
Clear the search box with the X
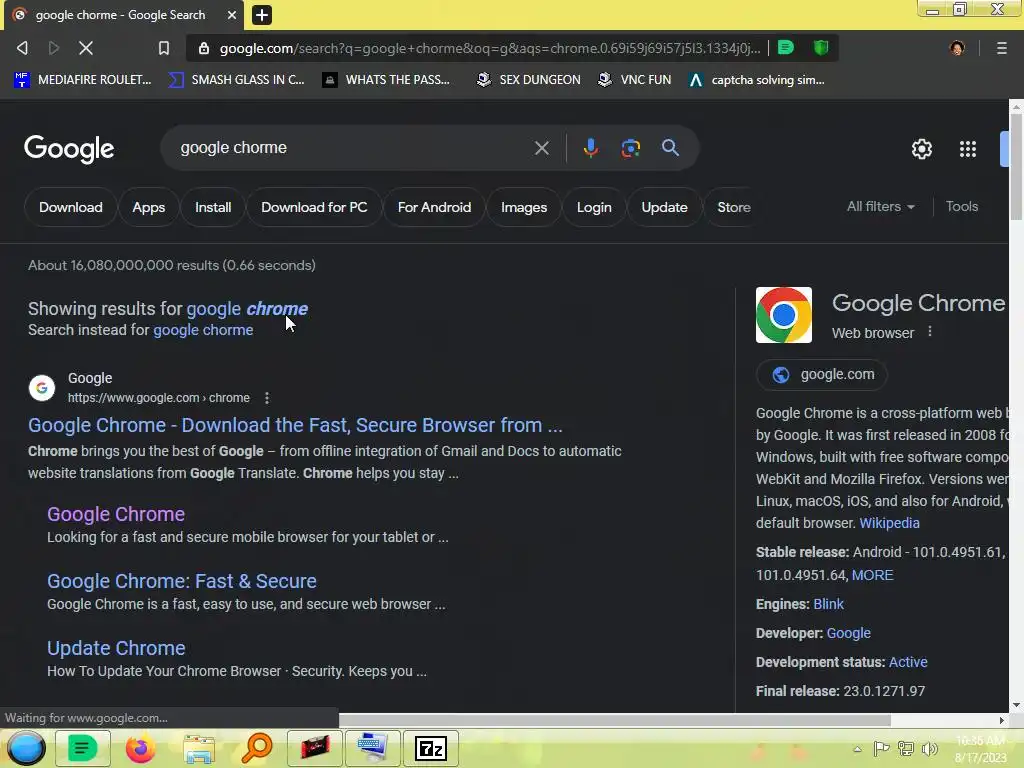tap(541, 148)
